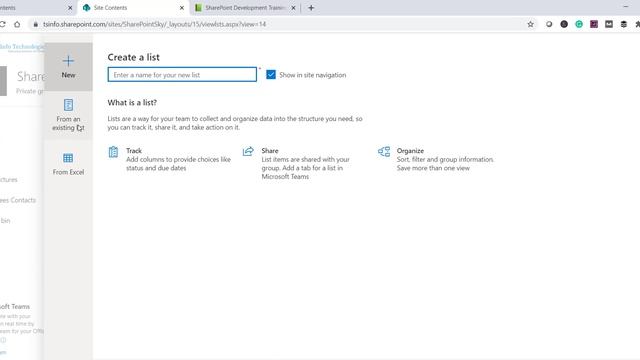This screenshot has height=360, width=640.
Task: Uncheck Show in site navigation
Action: [271, 75]
